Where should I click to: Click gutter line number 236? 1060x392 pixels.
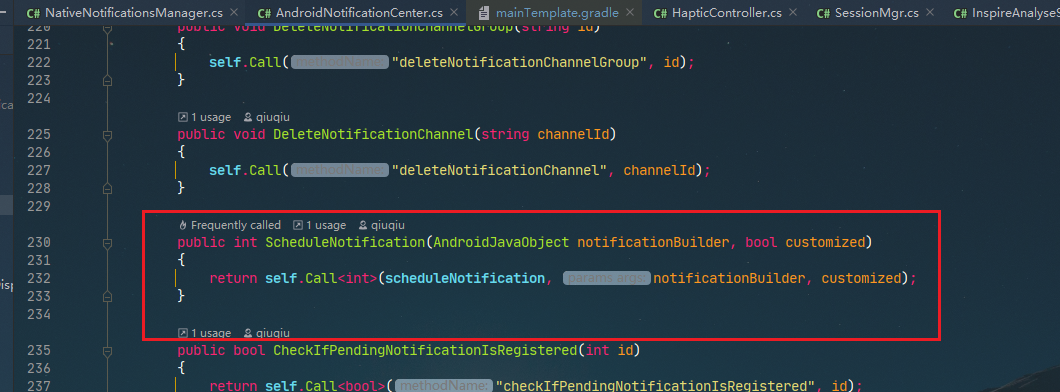[x=39, y=368]
